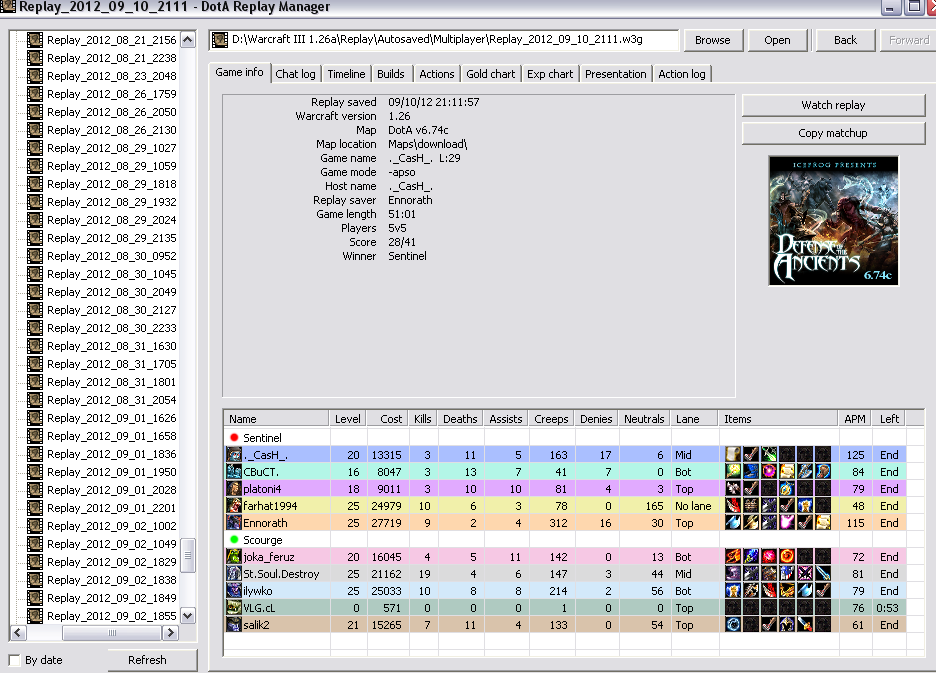The image size is (936, 673).
Task: Select hero icon of farhat1994
Action: coord(234,506)
